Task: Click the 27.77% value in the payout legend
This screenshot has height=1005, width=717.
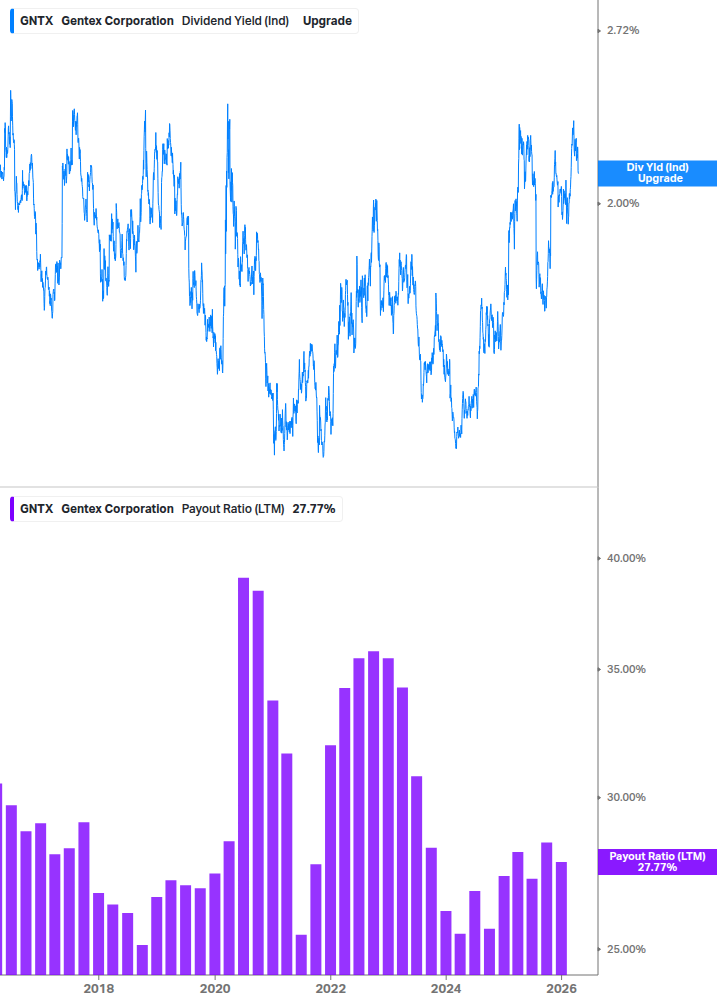Action: click(314, 509)
